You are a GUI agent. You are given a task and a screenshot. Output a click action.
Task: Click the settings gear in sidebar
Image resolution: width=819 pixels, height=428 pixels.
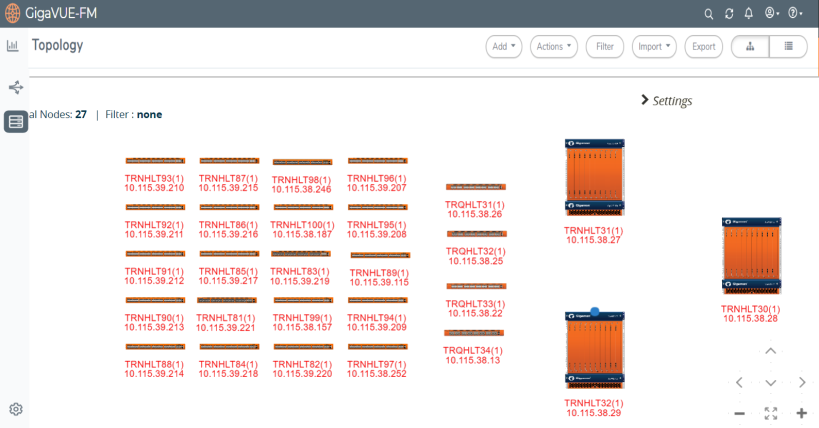[16, 409]
